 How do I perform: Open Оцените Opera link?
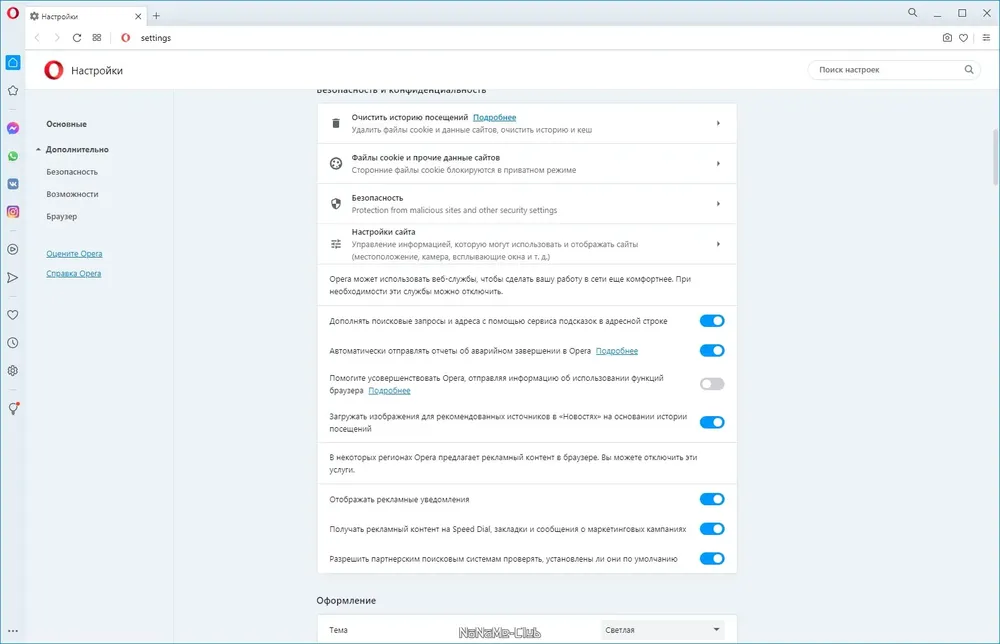coord(74,254)
